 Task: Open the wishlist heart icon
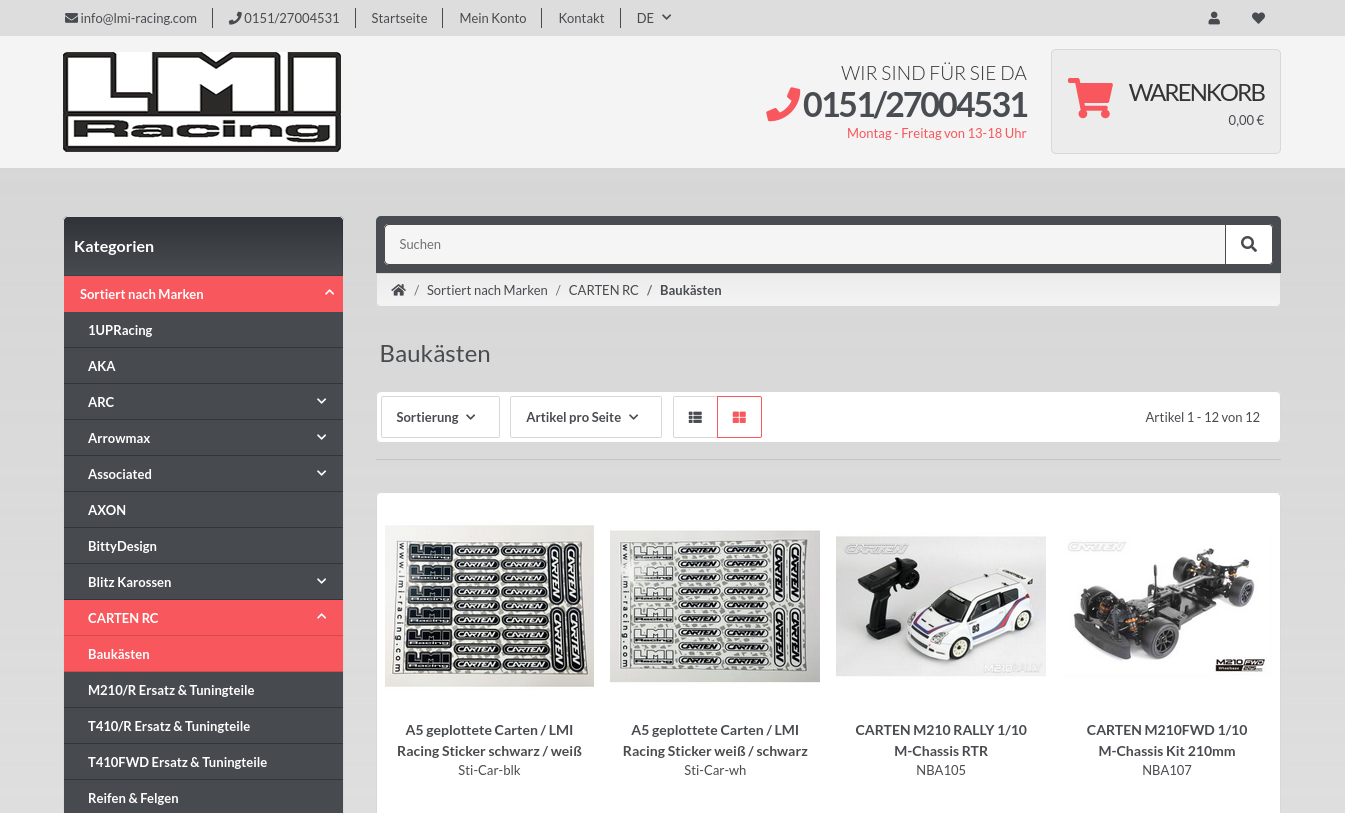coord(1258,18)
